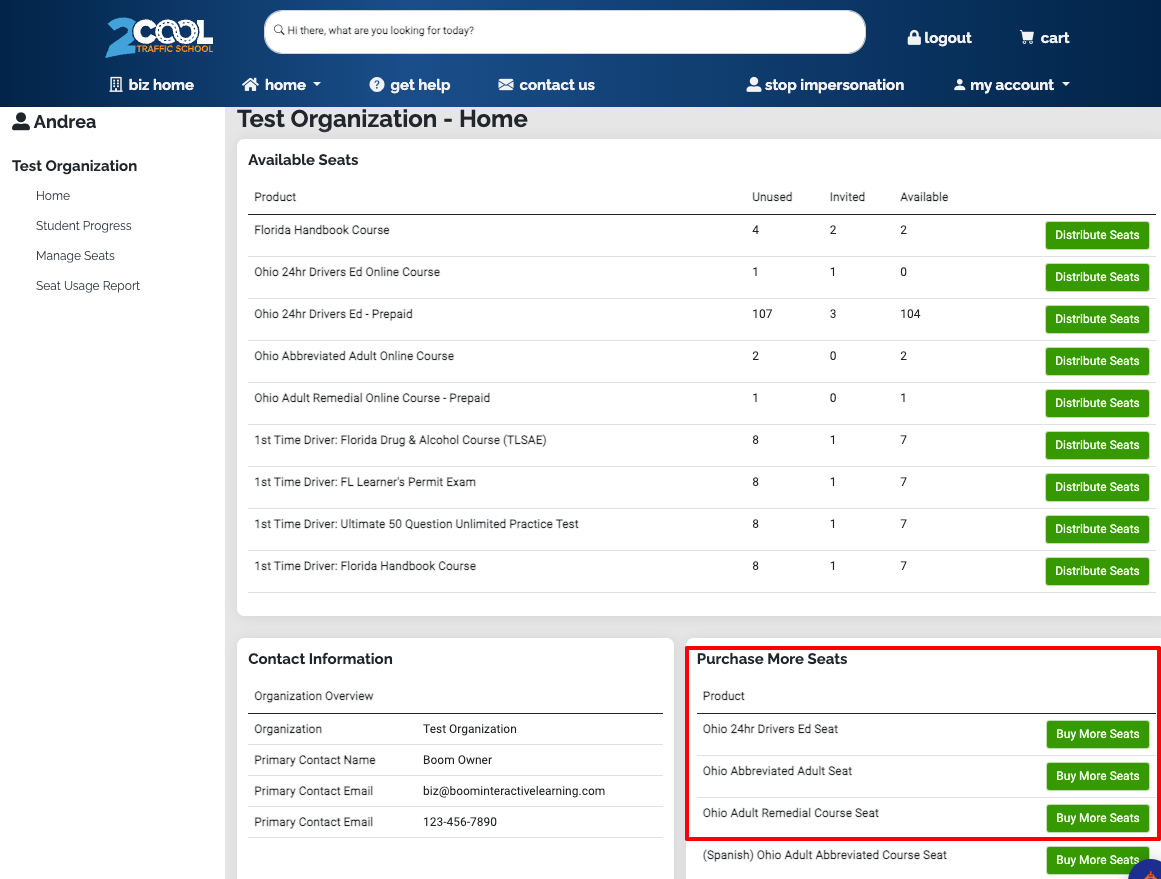Distribute seats for Ohio 24hr Drivers Ed - Prepaid
1161x879 pixels.
(x=1097, y=319)
